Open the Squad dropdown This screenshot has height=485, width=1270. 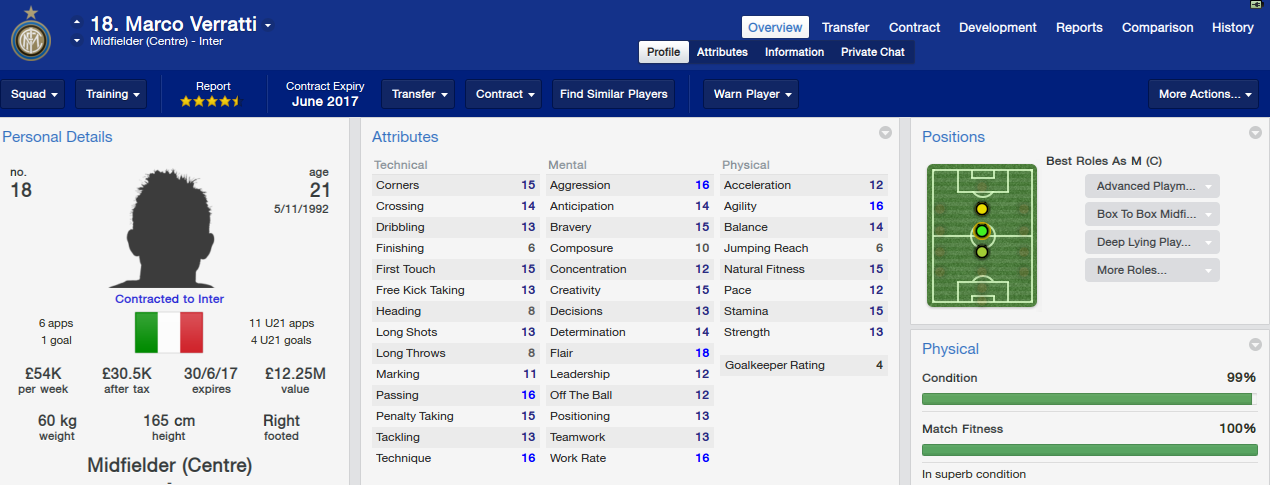pos(34,94)
